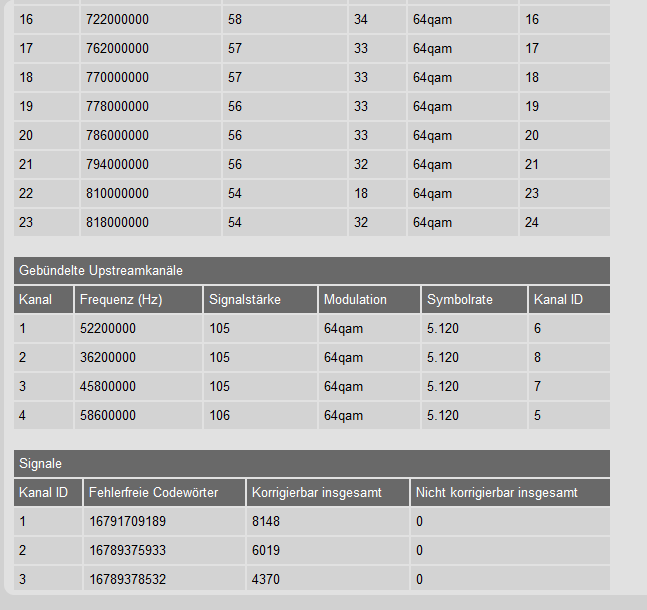Select the upstream frequency 36200000 cell
The width and height of the screenshot is (647, 610).
108,357
